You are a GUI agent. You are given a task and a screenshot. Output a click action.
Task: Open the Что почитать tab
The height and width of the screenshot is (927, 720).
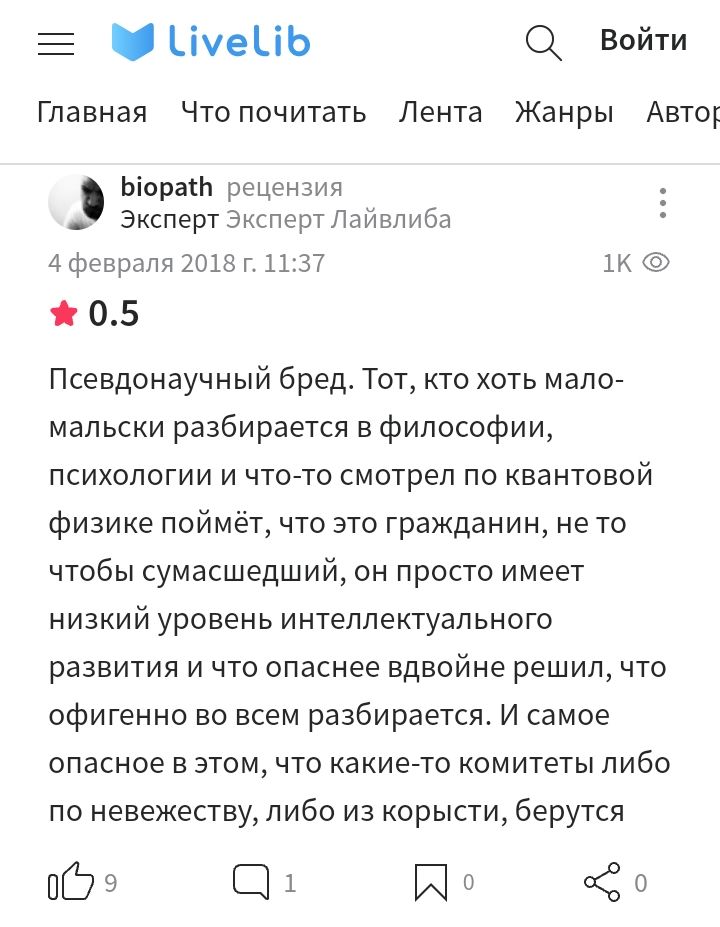tap(273, 112)
